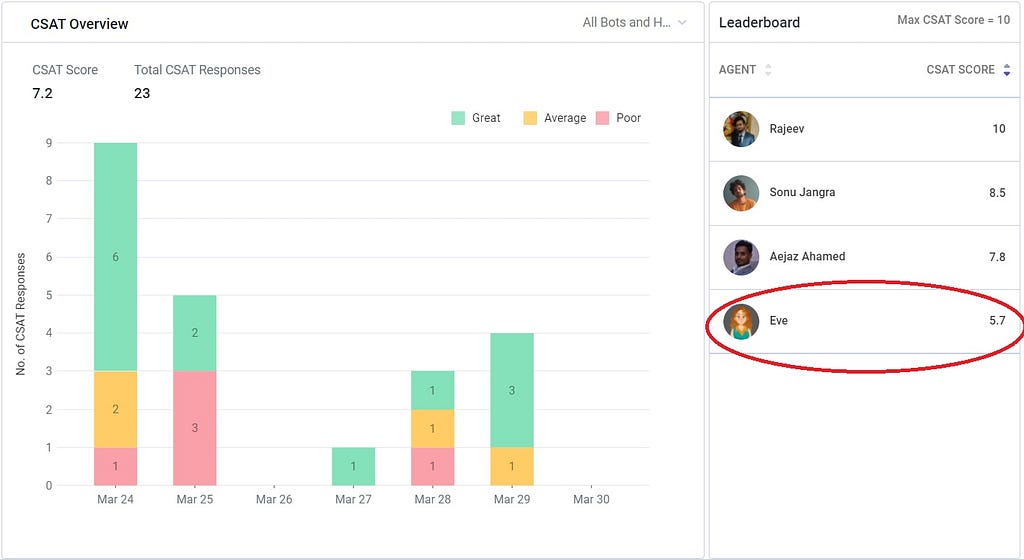Click the AGENT column header
Screen dimensions: 1024x559
737,70
